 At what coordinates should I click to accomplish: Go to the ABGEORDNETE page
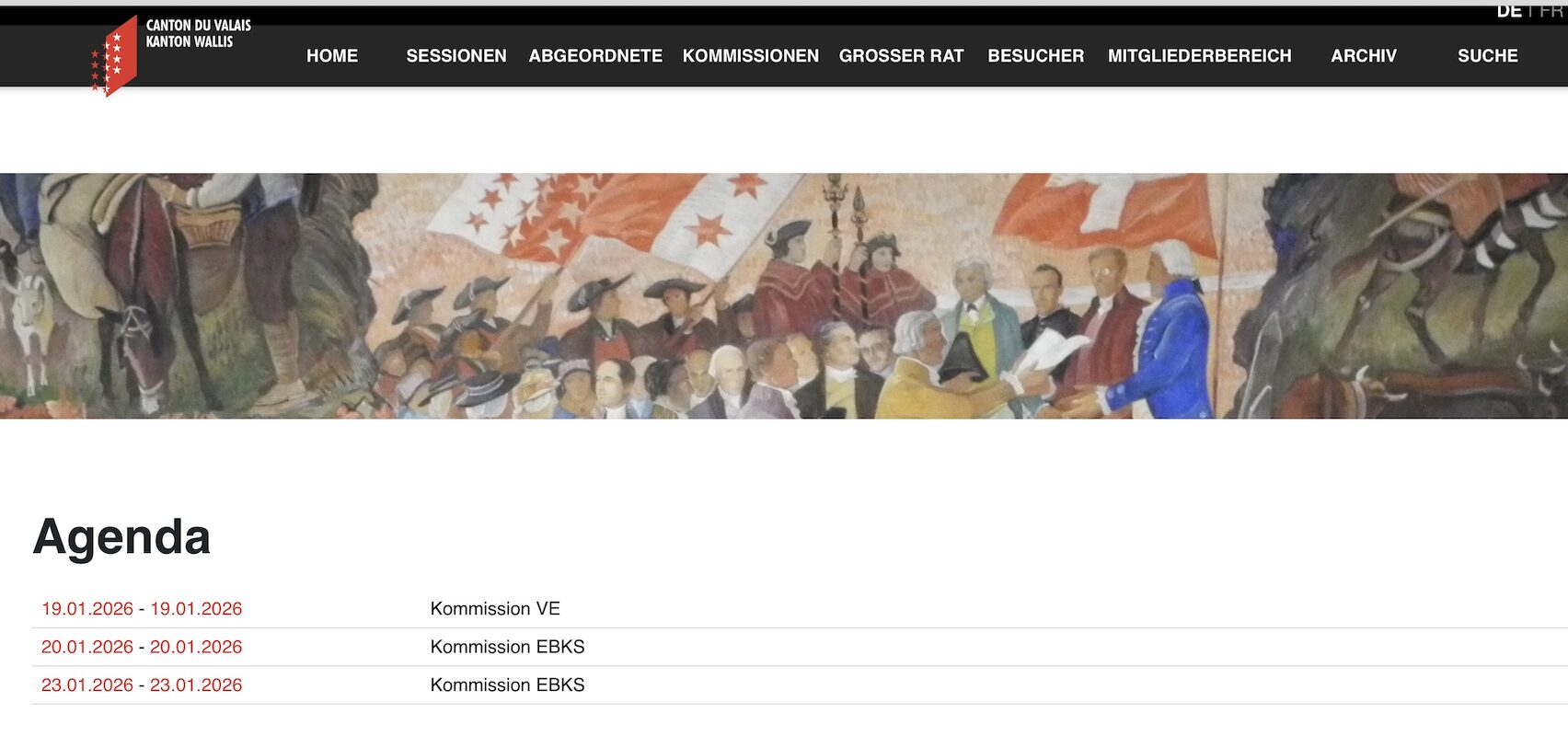(x=595, y=56)
